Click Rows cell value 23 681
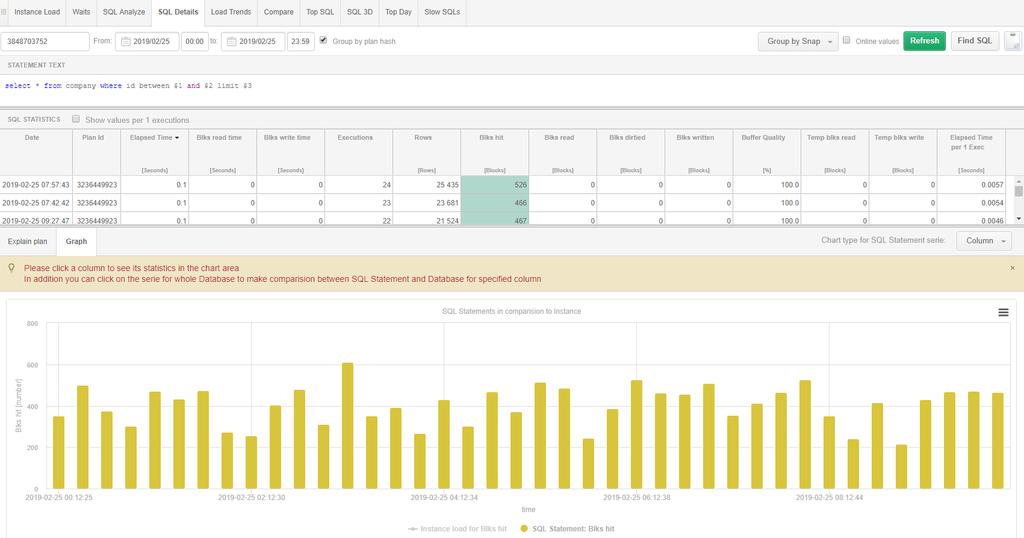 pyautogui.click(x=426, y=203)
